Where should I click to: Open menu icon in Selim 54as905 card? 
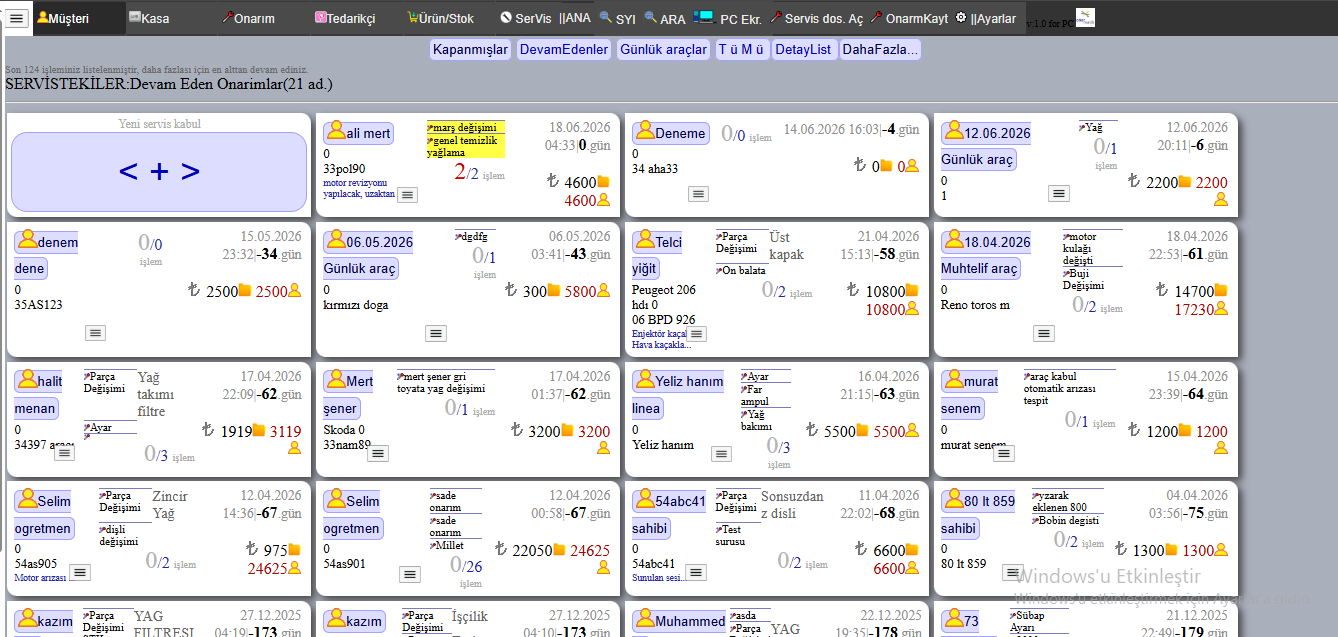[x=80, y=572]
